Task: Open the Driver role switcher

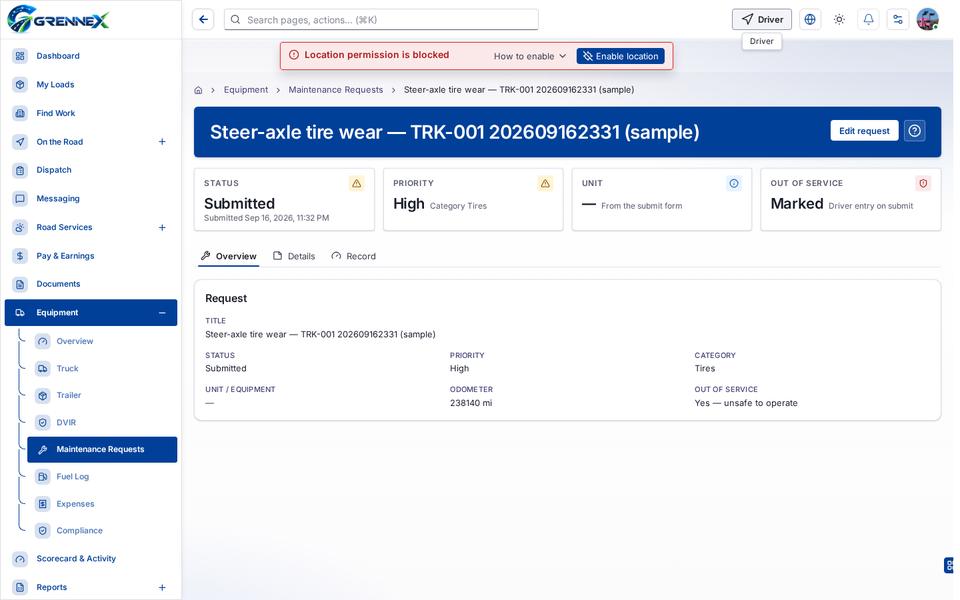Action: 762,20
